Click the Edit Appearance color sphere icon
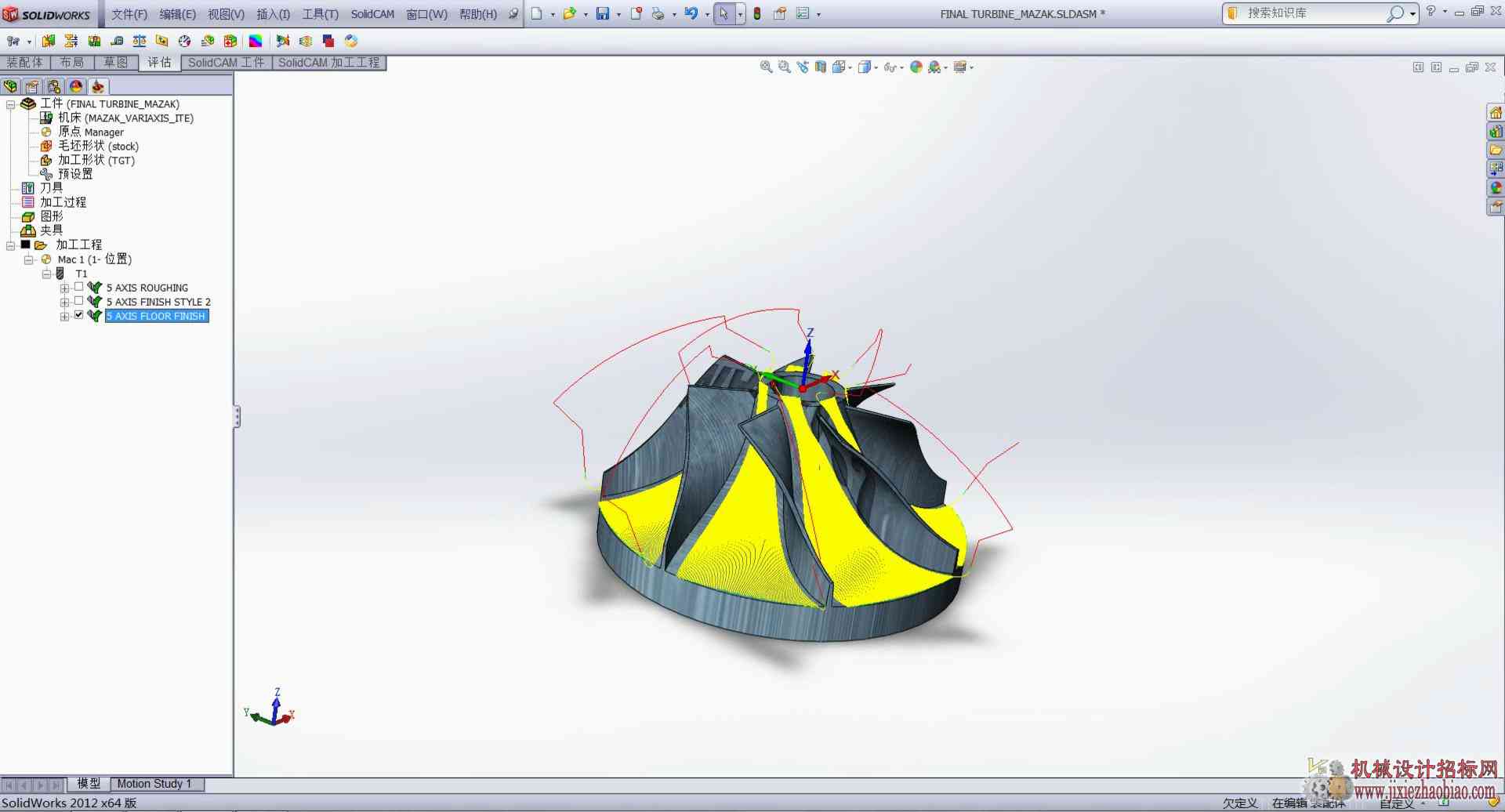 [916, 67]
